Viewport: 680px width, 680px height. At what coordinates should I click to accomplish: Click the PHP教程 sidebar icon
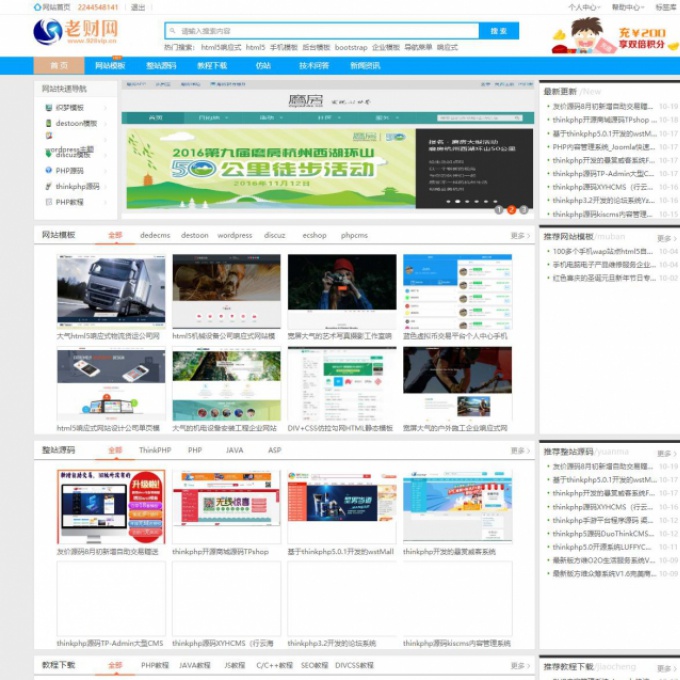click(49, 202)
